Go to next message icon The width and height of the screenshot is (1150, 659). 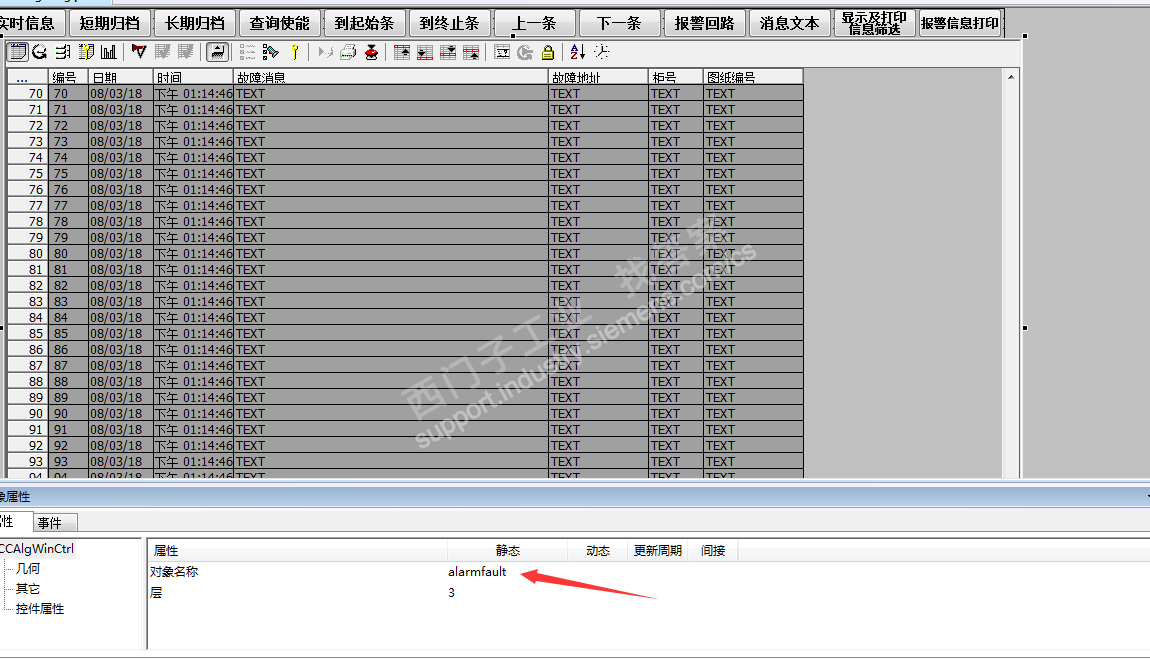448,52
